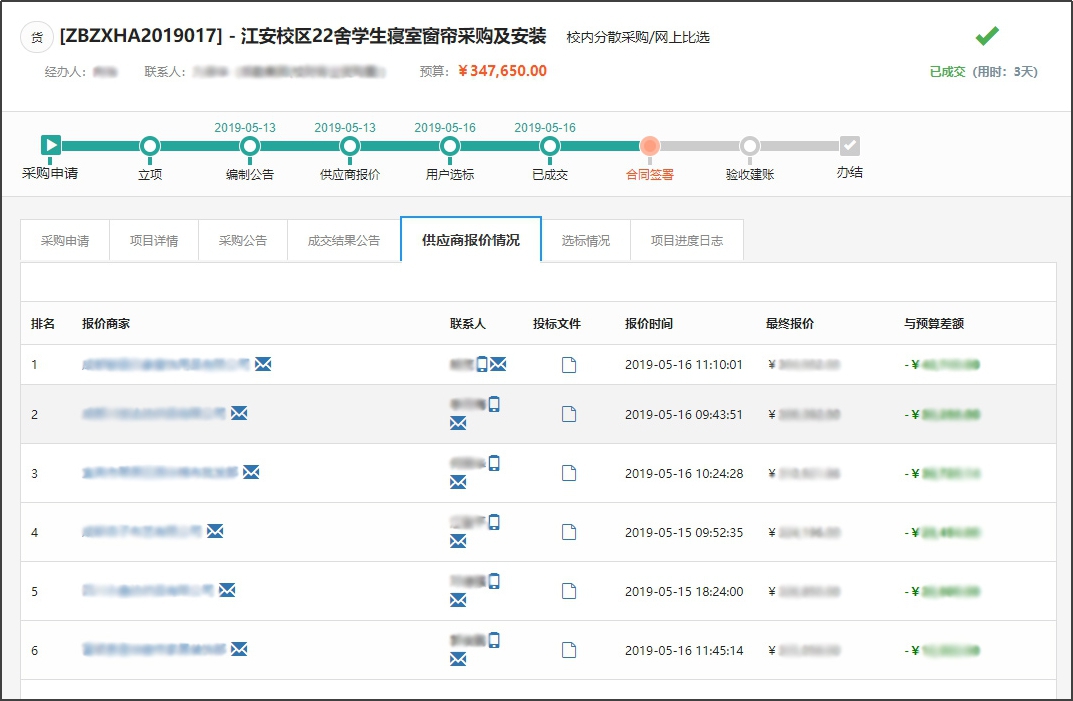Image resolution: width=1073 pixels, height=701 pixels.
Task: Open bid document file in row 3
Action: tap(569, 473)
